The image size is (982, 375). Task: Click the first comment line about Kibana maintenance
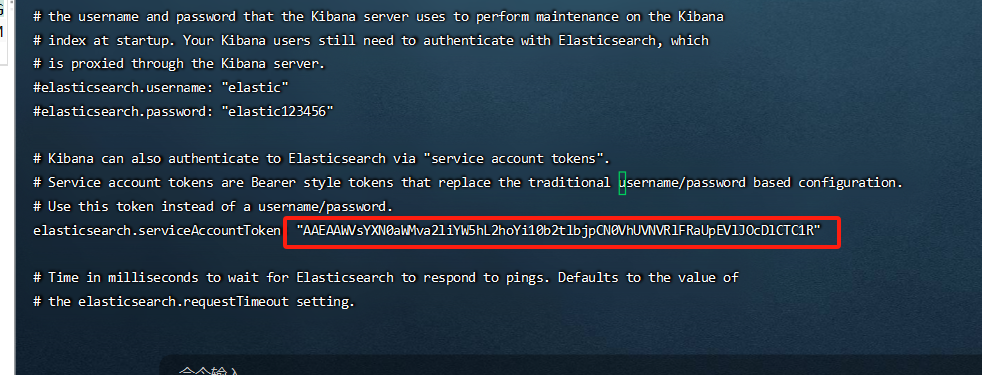pos(378,17)
